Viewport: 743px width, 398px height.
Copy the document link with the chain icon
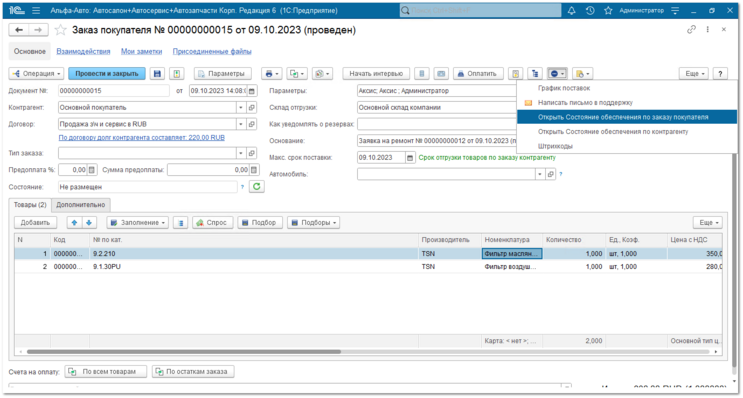click(691, 29)
